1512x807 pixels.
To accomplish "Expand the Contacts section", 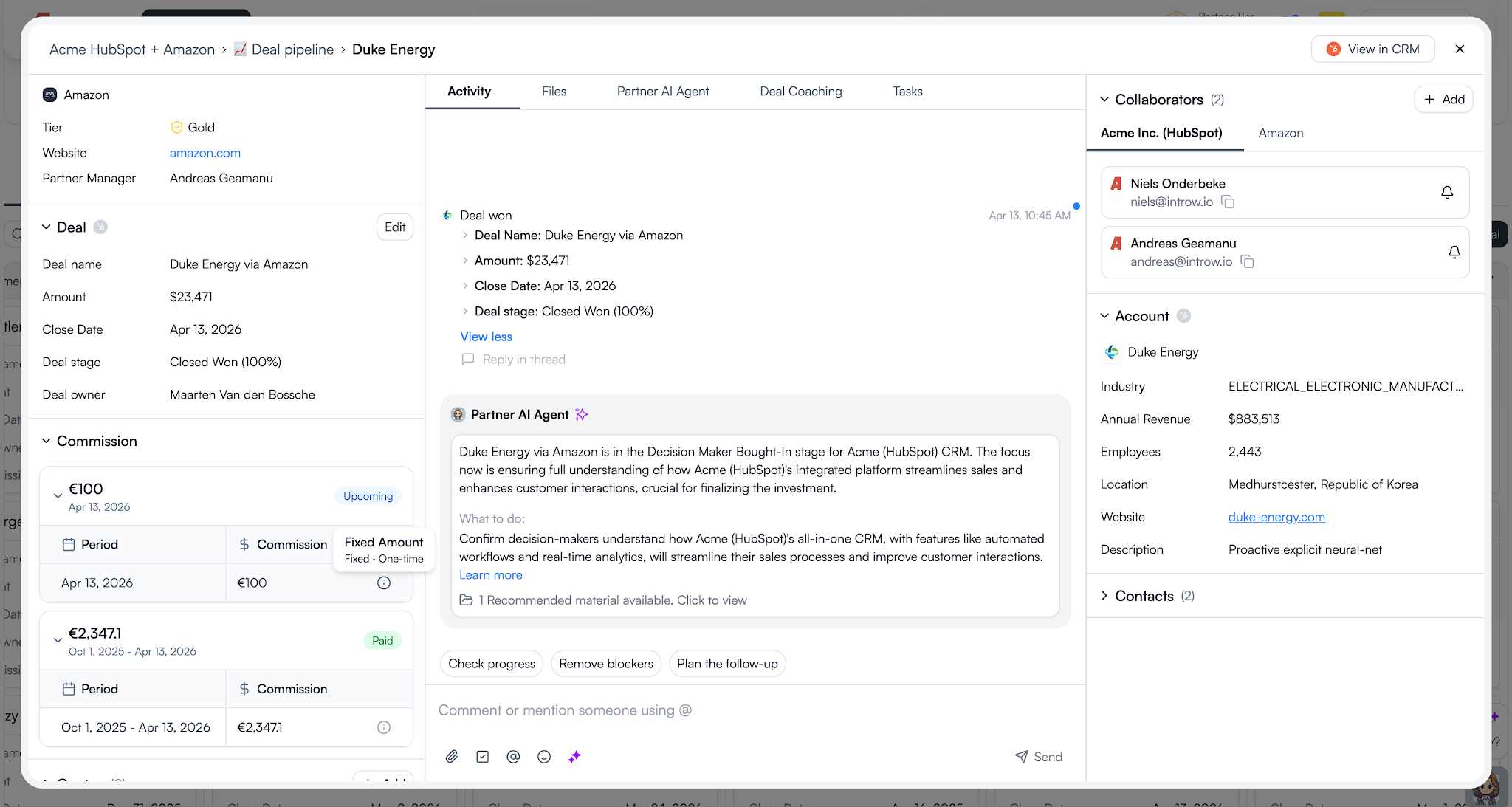I will (x=1104, y=596).
